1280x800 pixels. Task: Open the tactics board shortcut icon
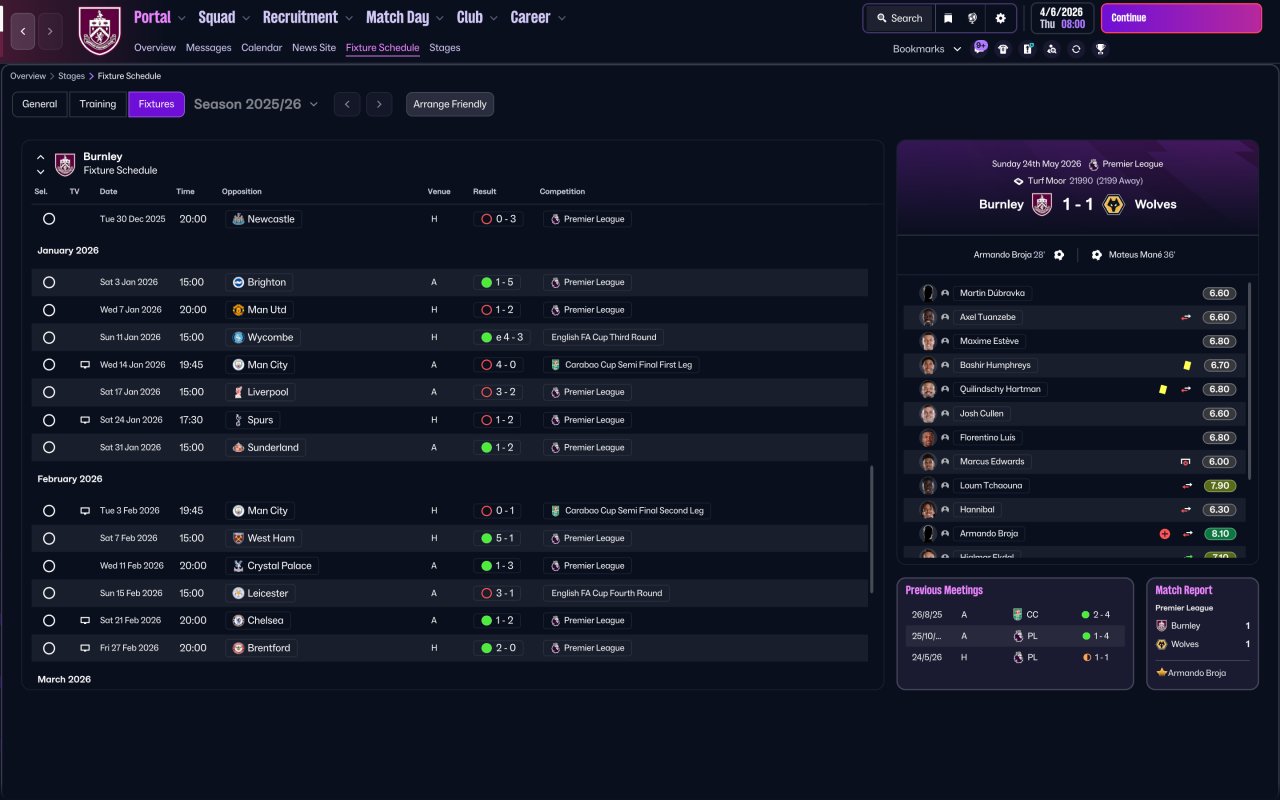[x=1027, y=49]
